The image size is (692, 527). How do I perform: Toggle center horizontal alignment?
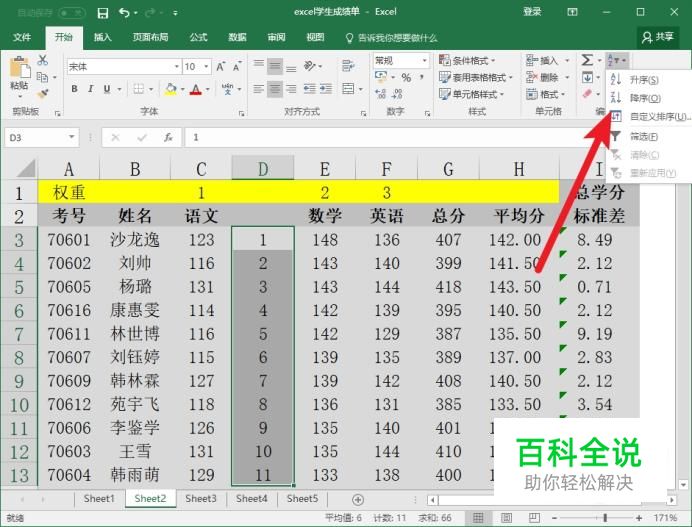click(275, 89)
